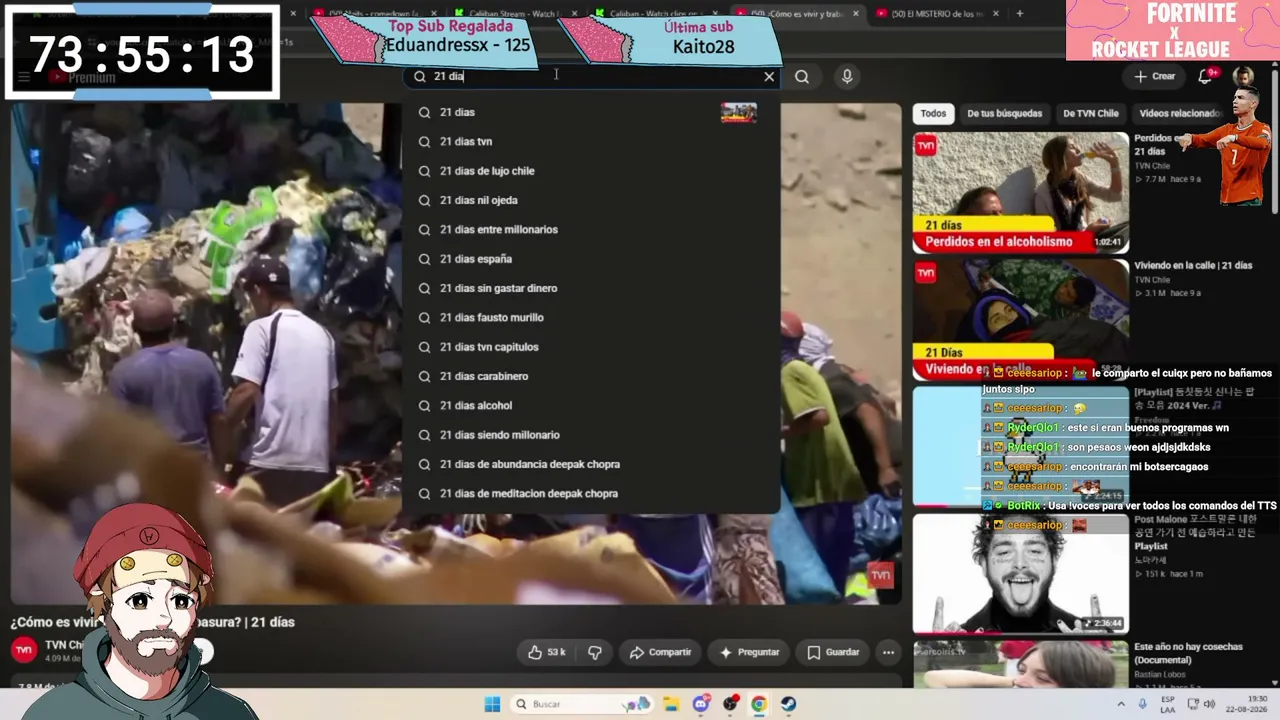The image size is (1280, 720).
Task: Select the 'Todos' filter chip
Action: pyautogui.click(x=933, y=113)
